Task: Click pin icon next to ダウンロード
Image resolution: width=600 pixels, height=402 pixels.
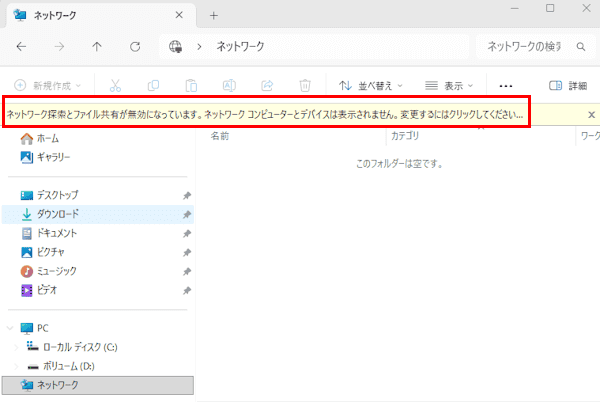Action: click(187, 215)
